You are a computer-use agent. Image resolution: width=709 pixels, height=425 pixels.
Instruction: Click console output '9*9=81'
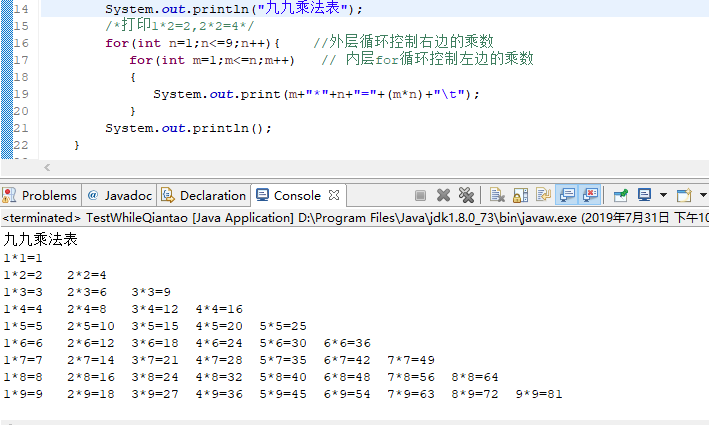(539, 394)
